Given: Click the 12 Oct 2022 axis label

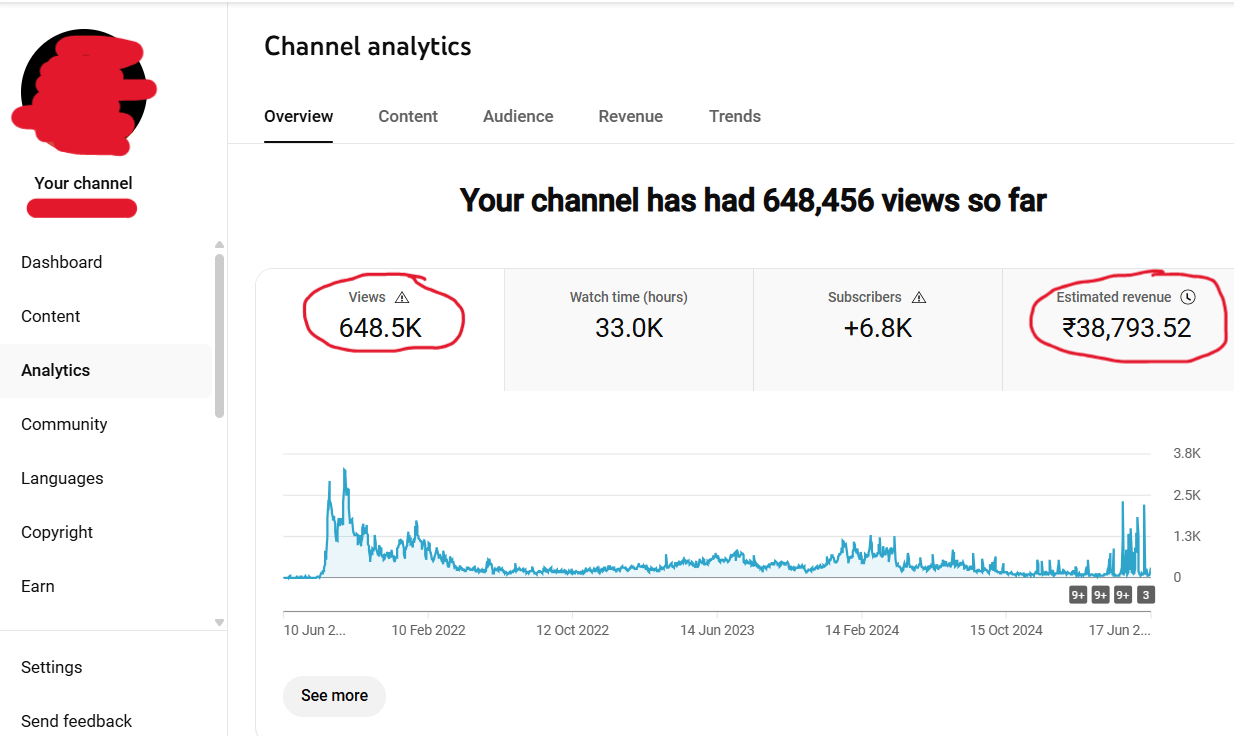Looking at the screenshot, I should coord(572,630).
